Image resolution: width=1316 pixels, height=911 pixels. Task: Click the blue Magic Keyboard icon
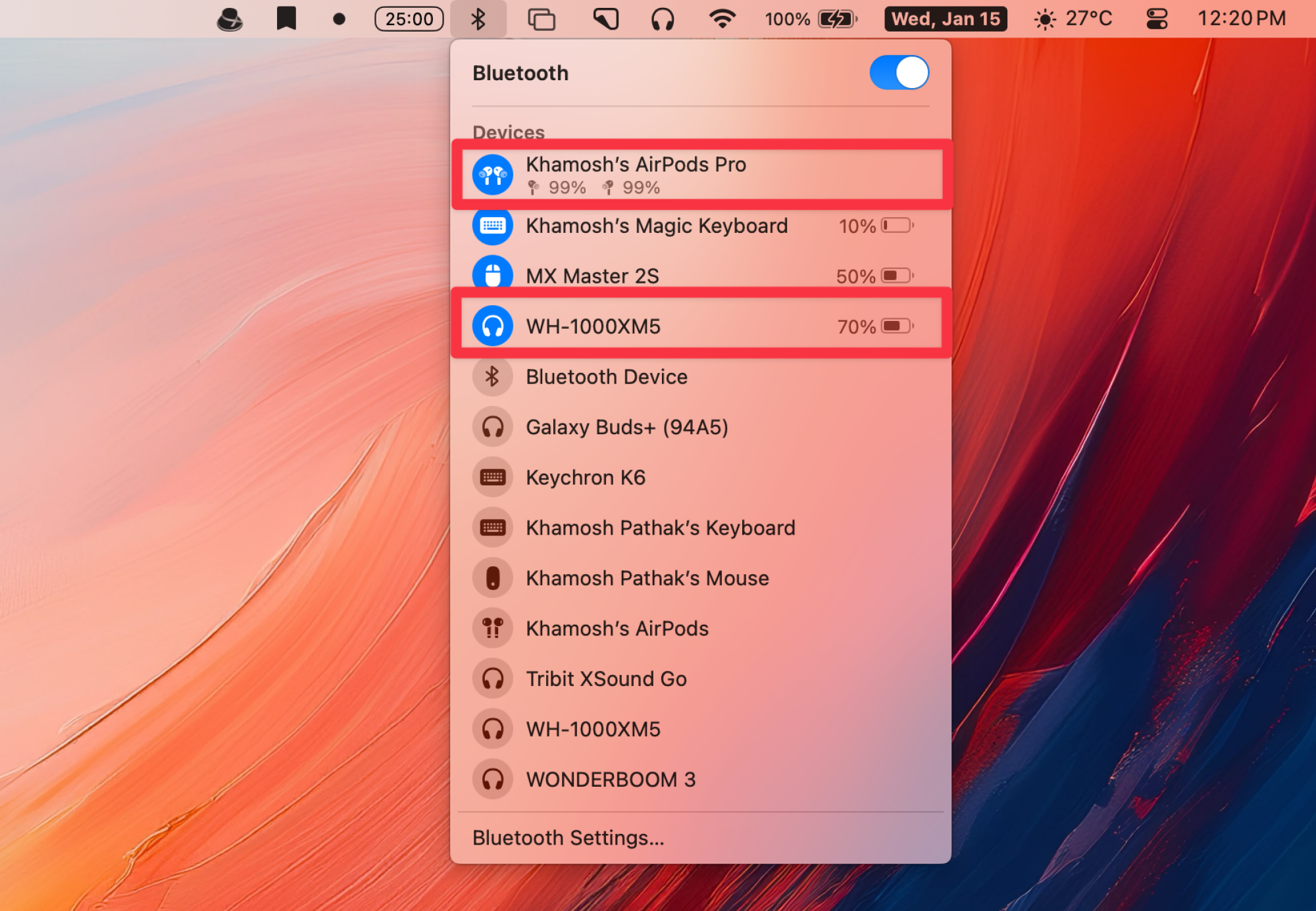coord(492,226)
